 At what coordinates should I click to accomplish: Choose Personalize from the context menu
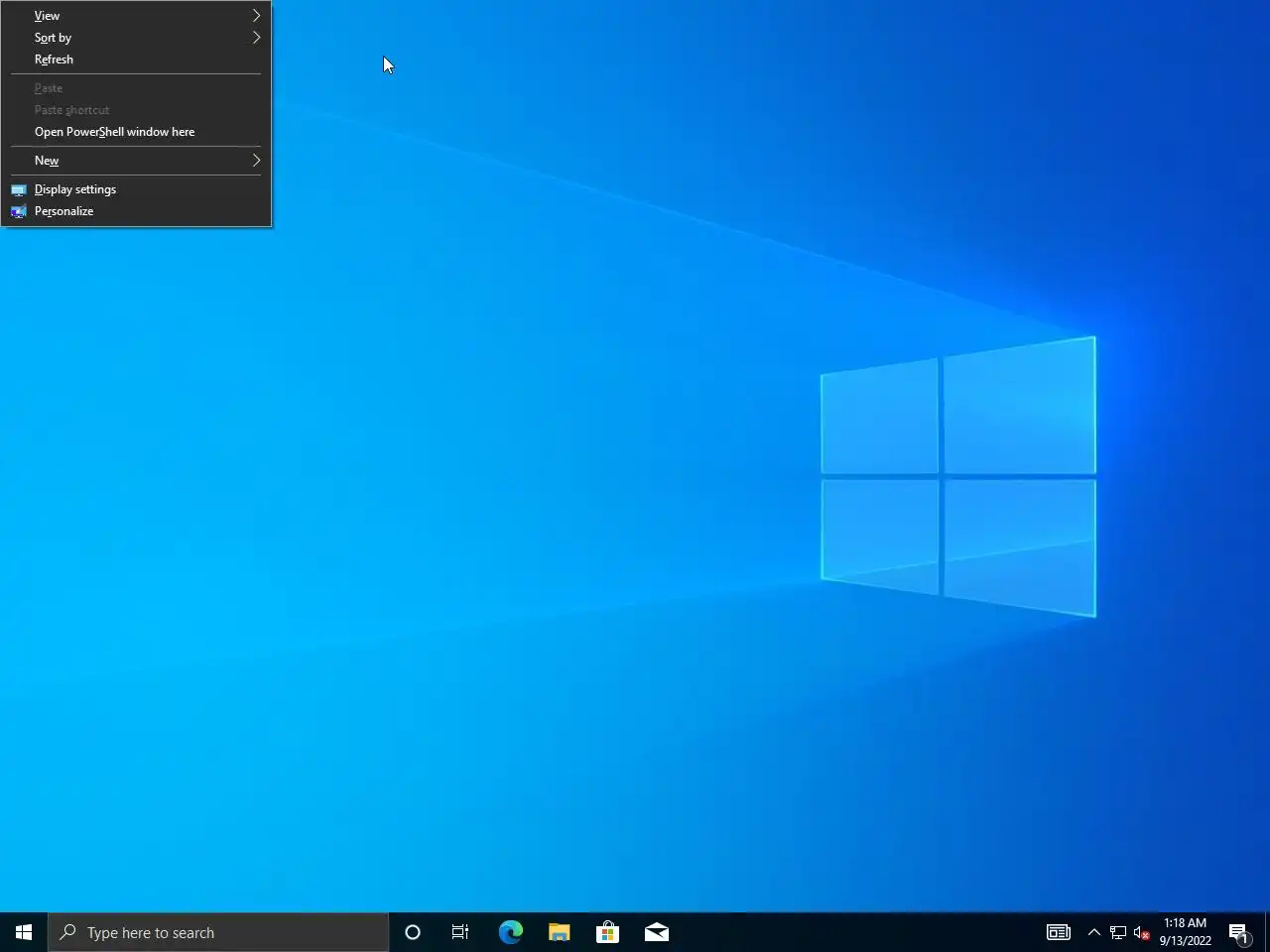pyautogui.click(x=136, y=211)
